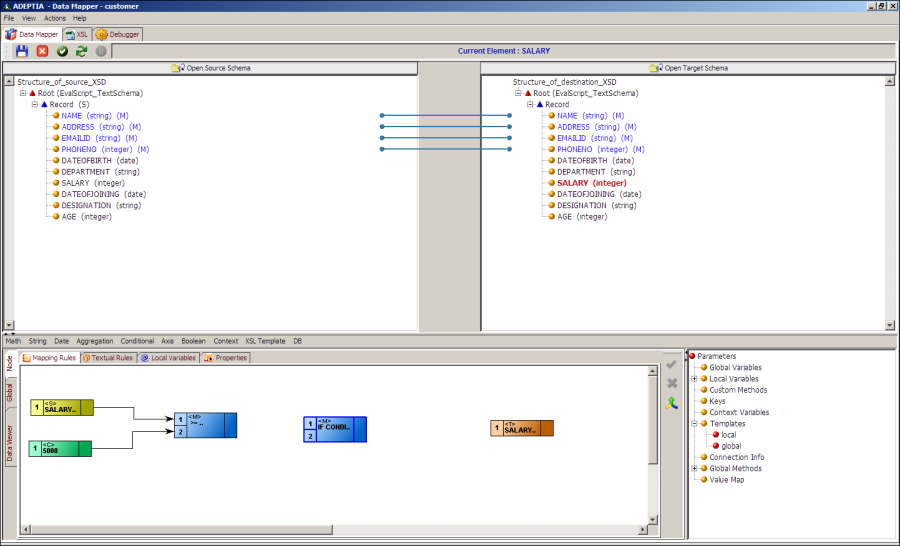Select source DEPARTMENT (string) element
This screenshot has width=900, height=546.
click(100, 172)
